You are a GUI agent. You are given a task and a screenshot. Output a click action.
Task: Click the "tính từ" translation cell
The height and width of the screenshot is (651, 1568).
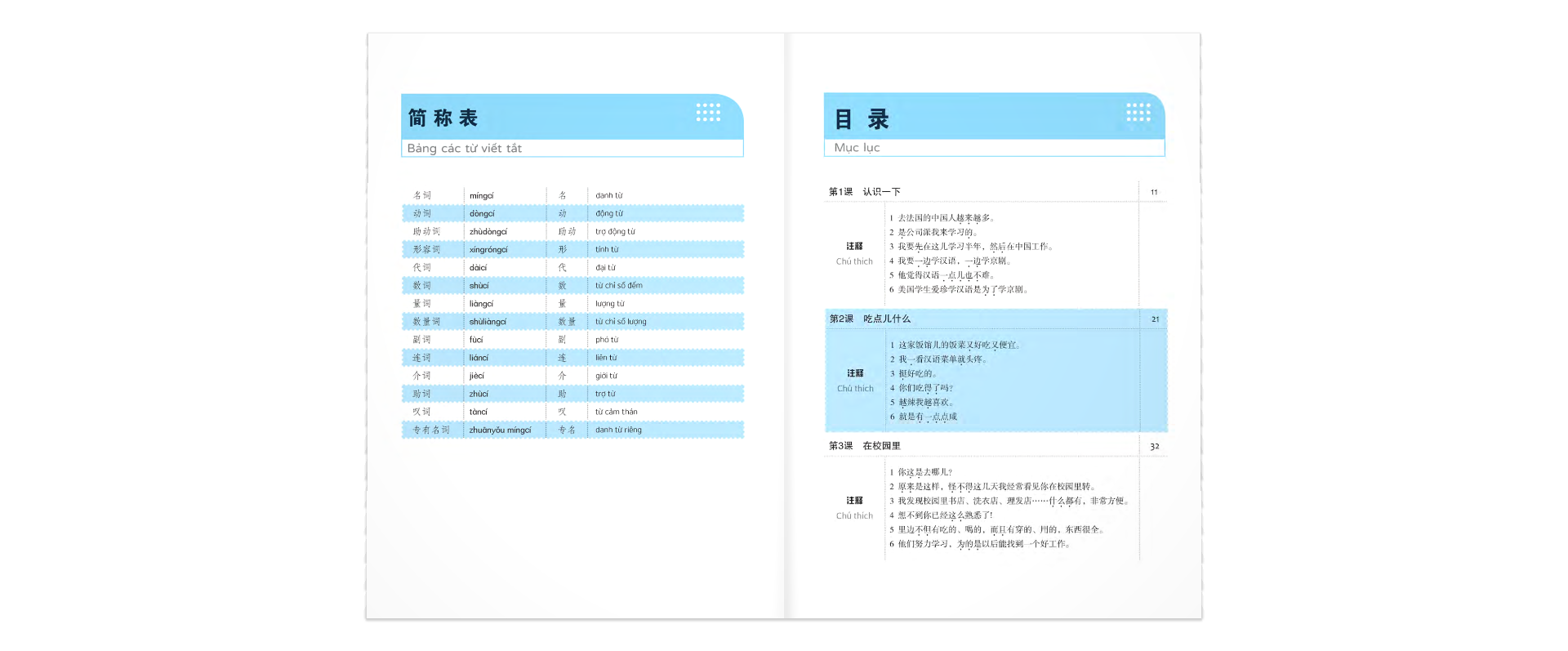point(607,250)
